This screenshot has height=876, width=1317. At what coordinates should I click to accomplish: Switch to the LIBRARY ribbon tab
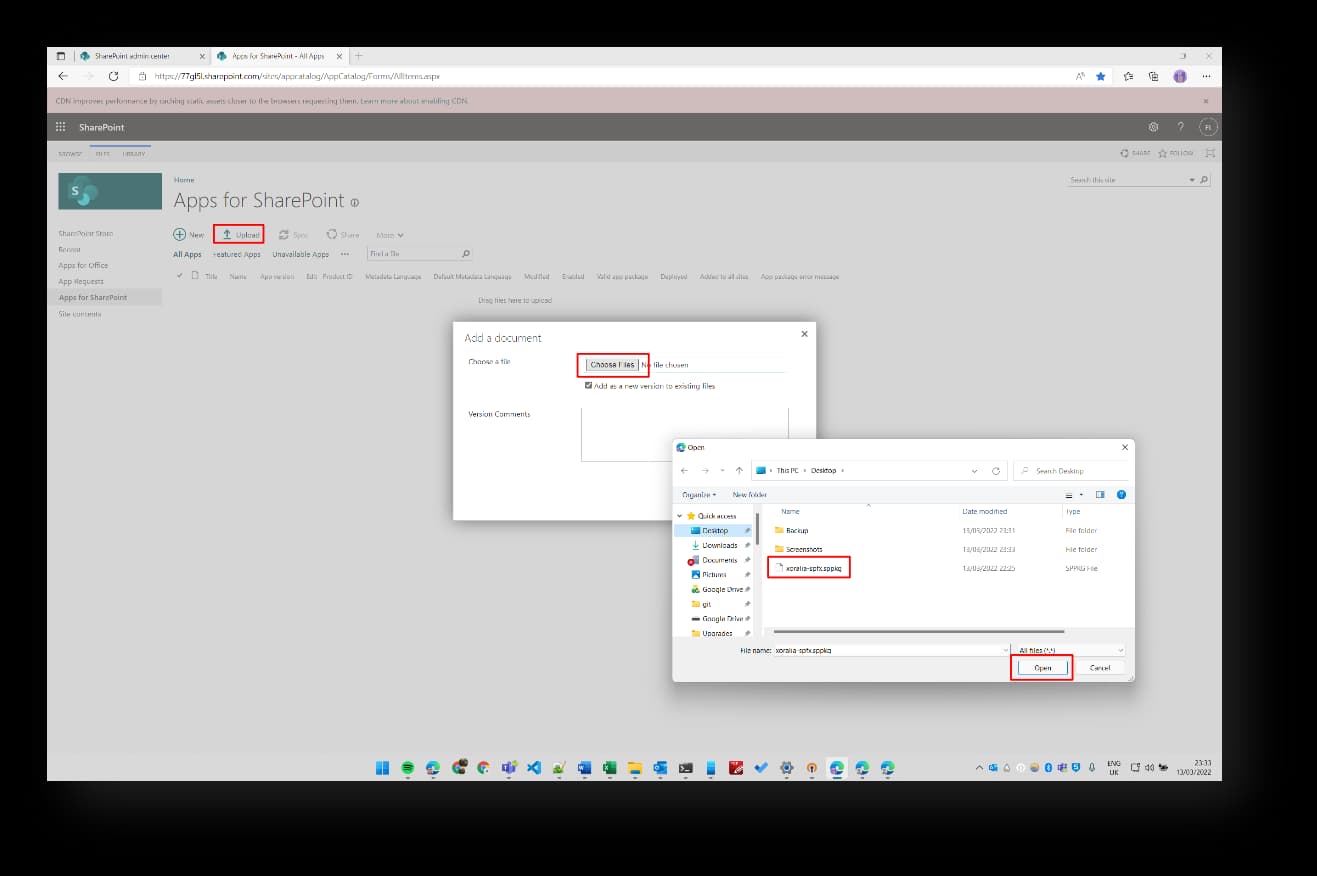click(x=134, y=153)
